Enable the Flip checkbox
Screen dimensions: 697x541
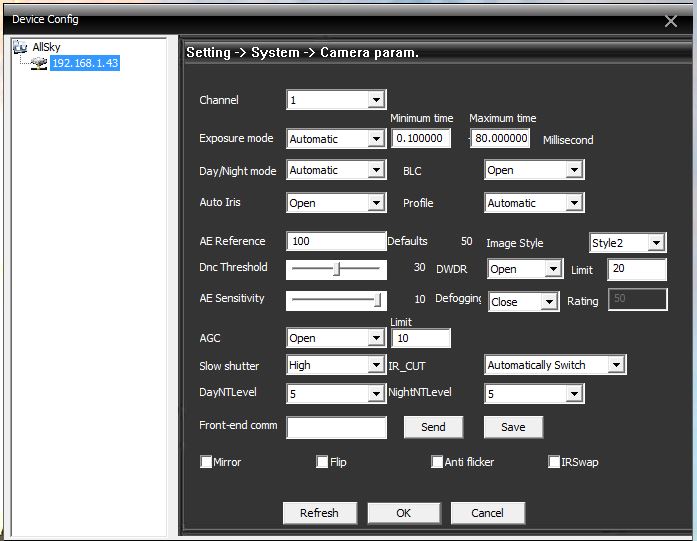coord(322,461)
